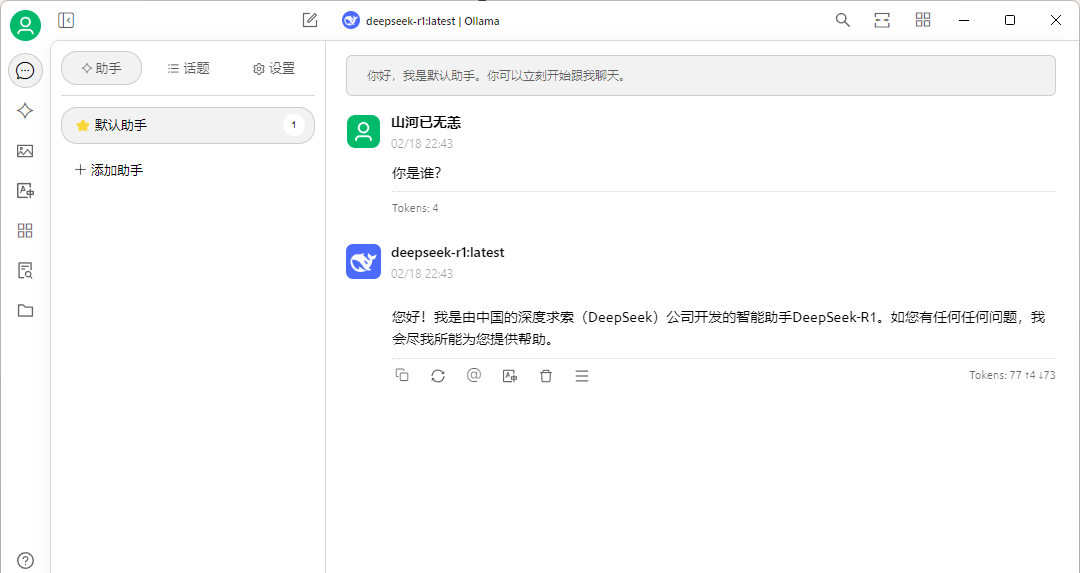This screenshot has width=1080, height=573.
Task: Click the Tokens: 4 label
Action: (x=415, y=208)
